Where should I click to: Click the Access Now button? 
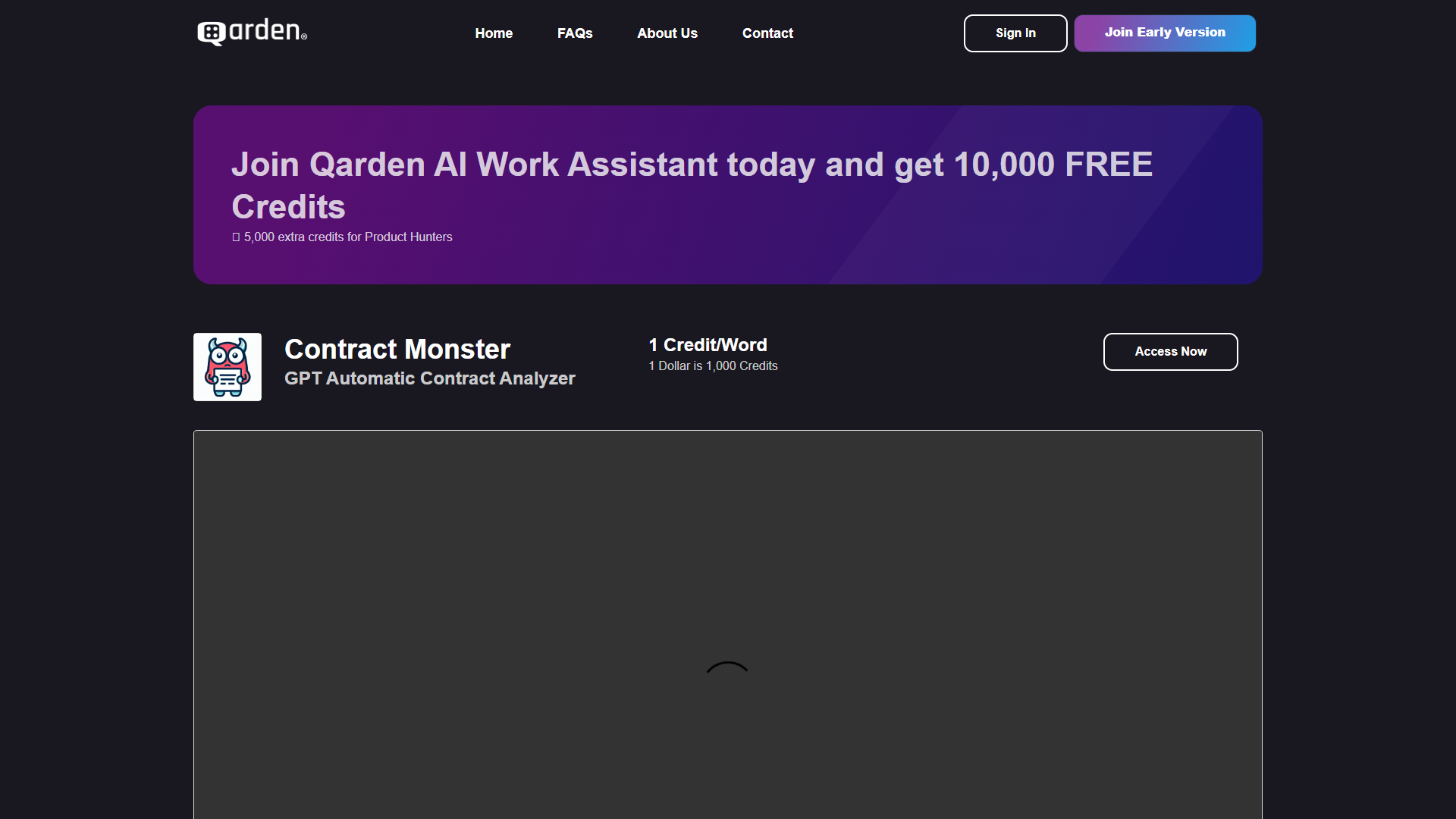[x=1171, y=352]
